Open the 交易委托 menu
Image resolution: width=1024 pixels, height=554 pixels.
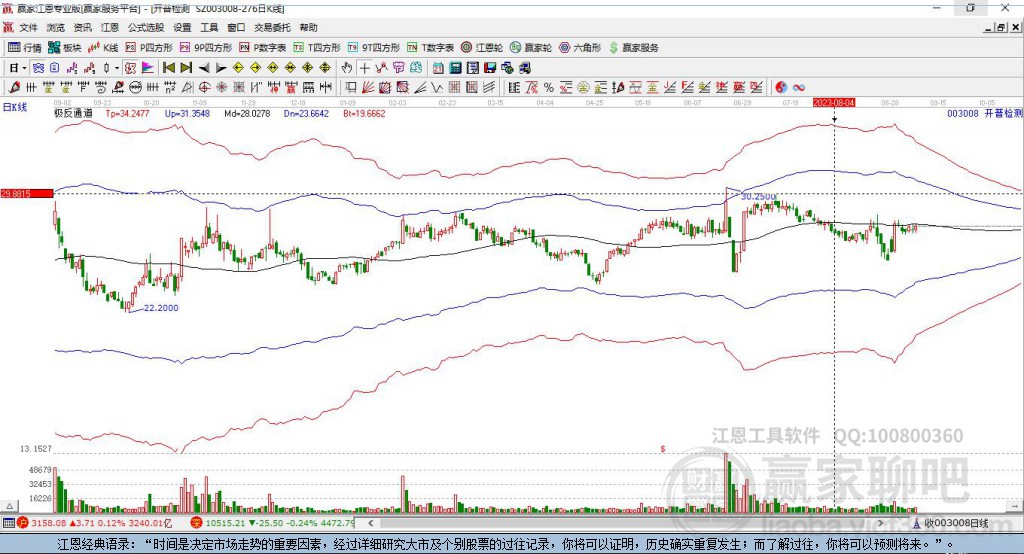point(272,27)
